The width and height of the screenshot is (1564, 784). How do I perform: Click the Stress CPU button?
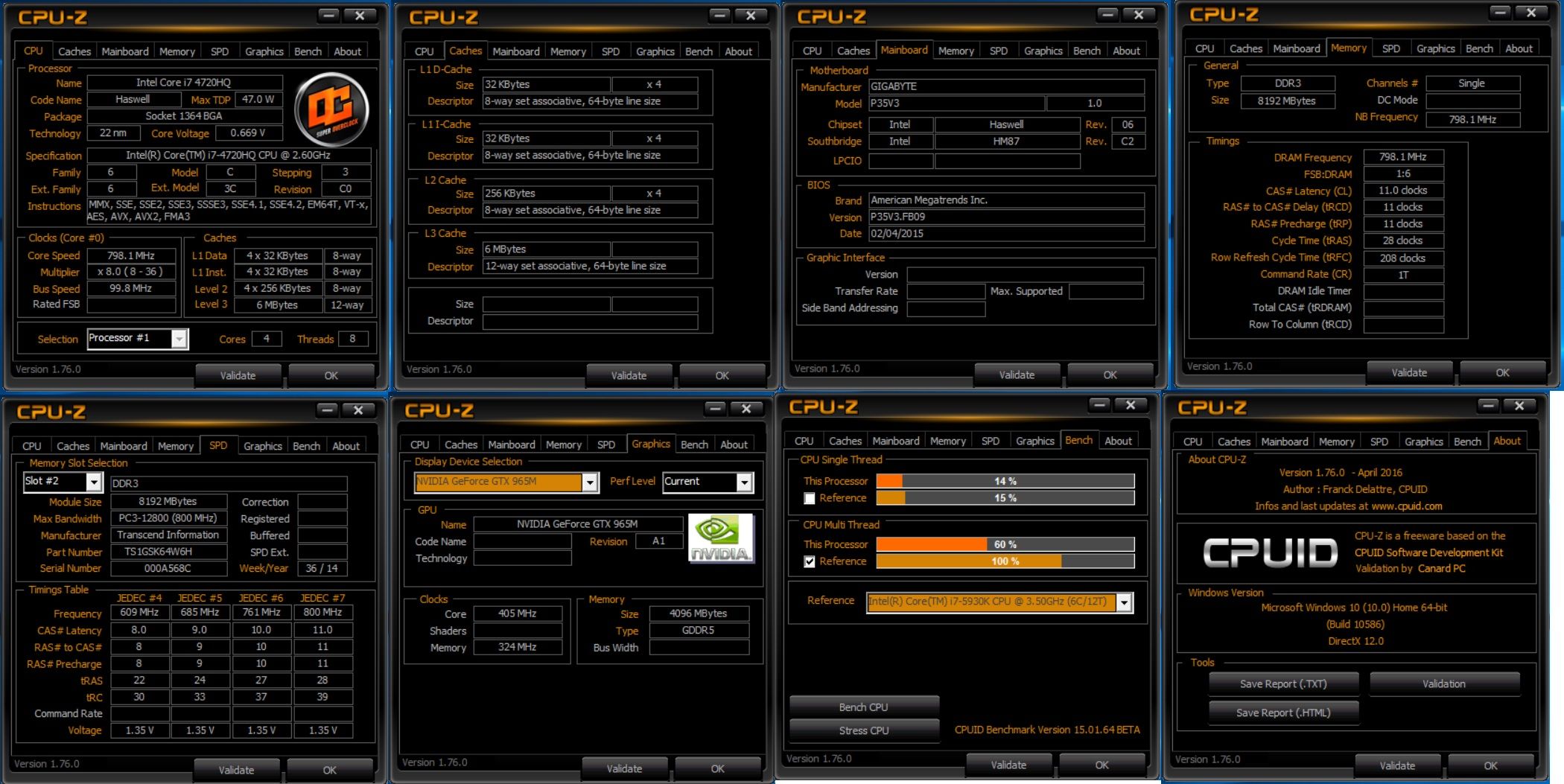click(x=863, y=730)
